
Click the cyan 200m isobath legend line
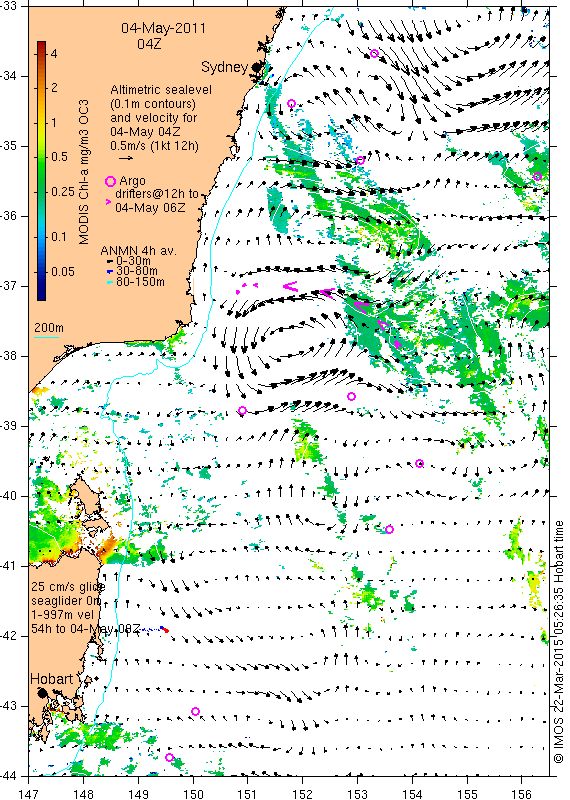tap(46, 336)
